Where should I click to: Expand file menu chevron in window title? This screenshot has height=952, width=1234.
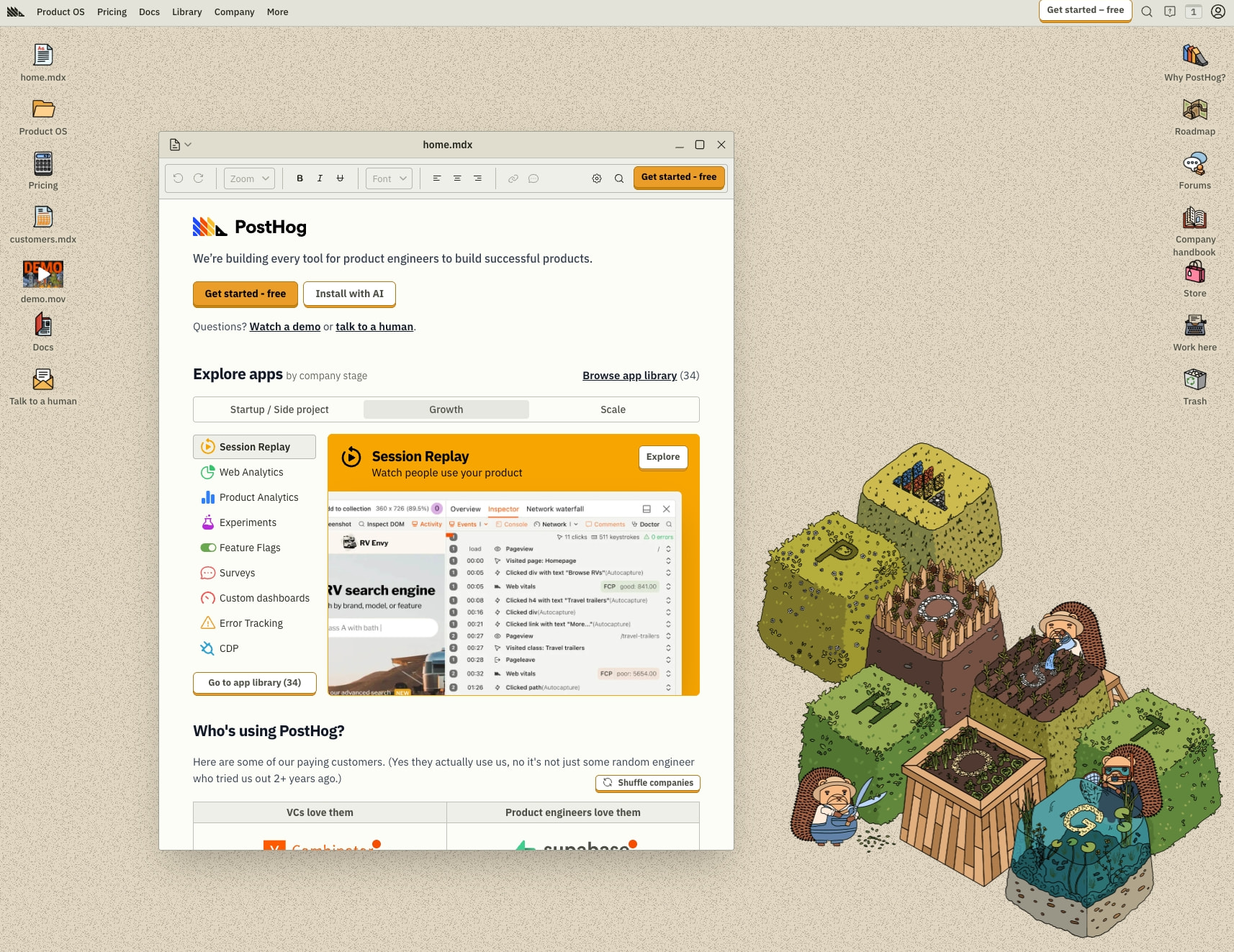(188, 145)
